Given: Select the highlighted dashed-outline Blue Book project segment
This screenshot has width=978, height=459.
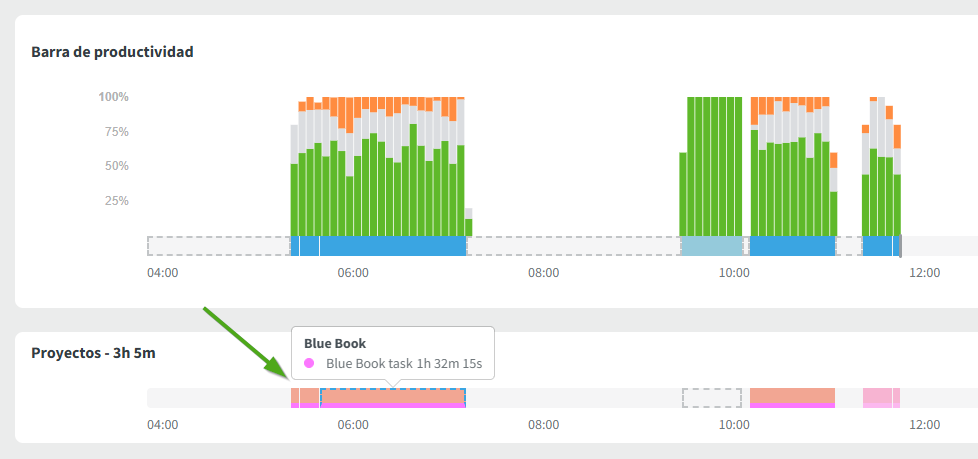Looking at the screenshot, I should 392,397.
